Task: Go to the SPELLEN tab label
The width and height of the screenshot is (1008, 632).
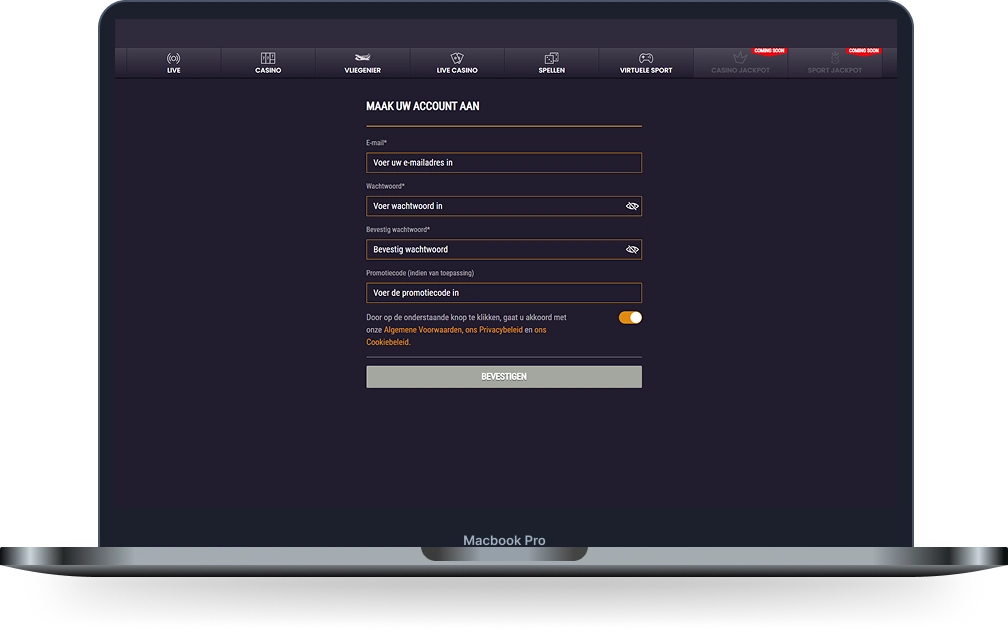Action: coord(552,70)
